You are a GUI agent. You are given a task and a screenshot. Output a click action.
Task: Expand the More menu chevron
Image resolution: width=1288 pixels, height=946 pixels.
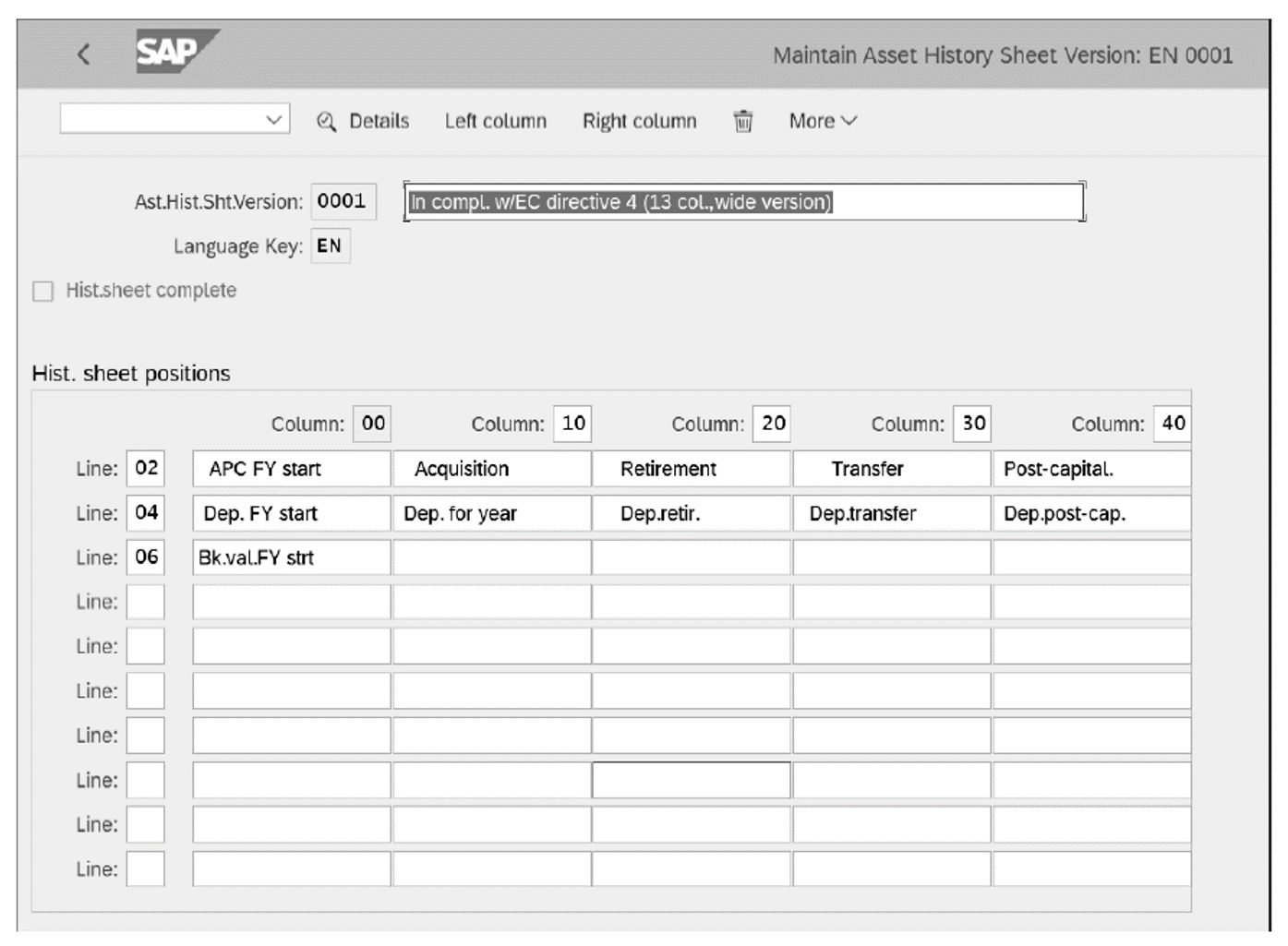pos(848,120)
